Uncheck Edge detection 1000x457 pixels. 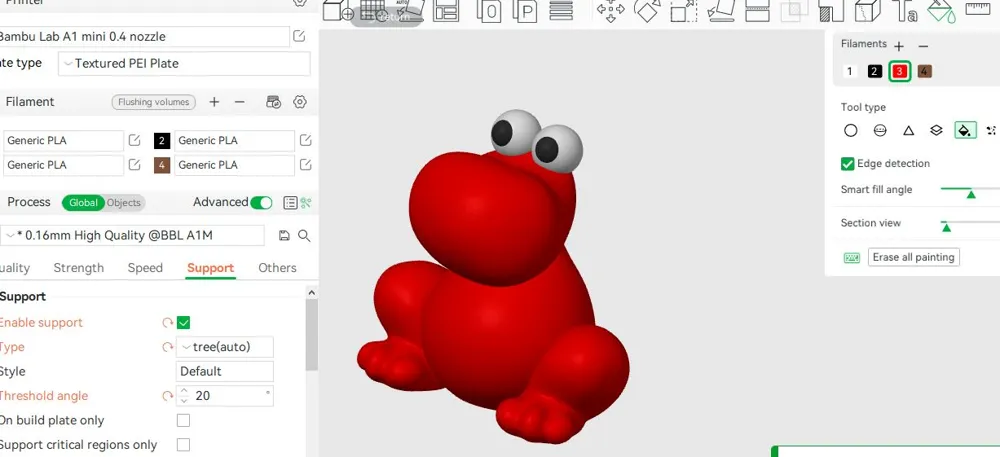(847, 164)
